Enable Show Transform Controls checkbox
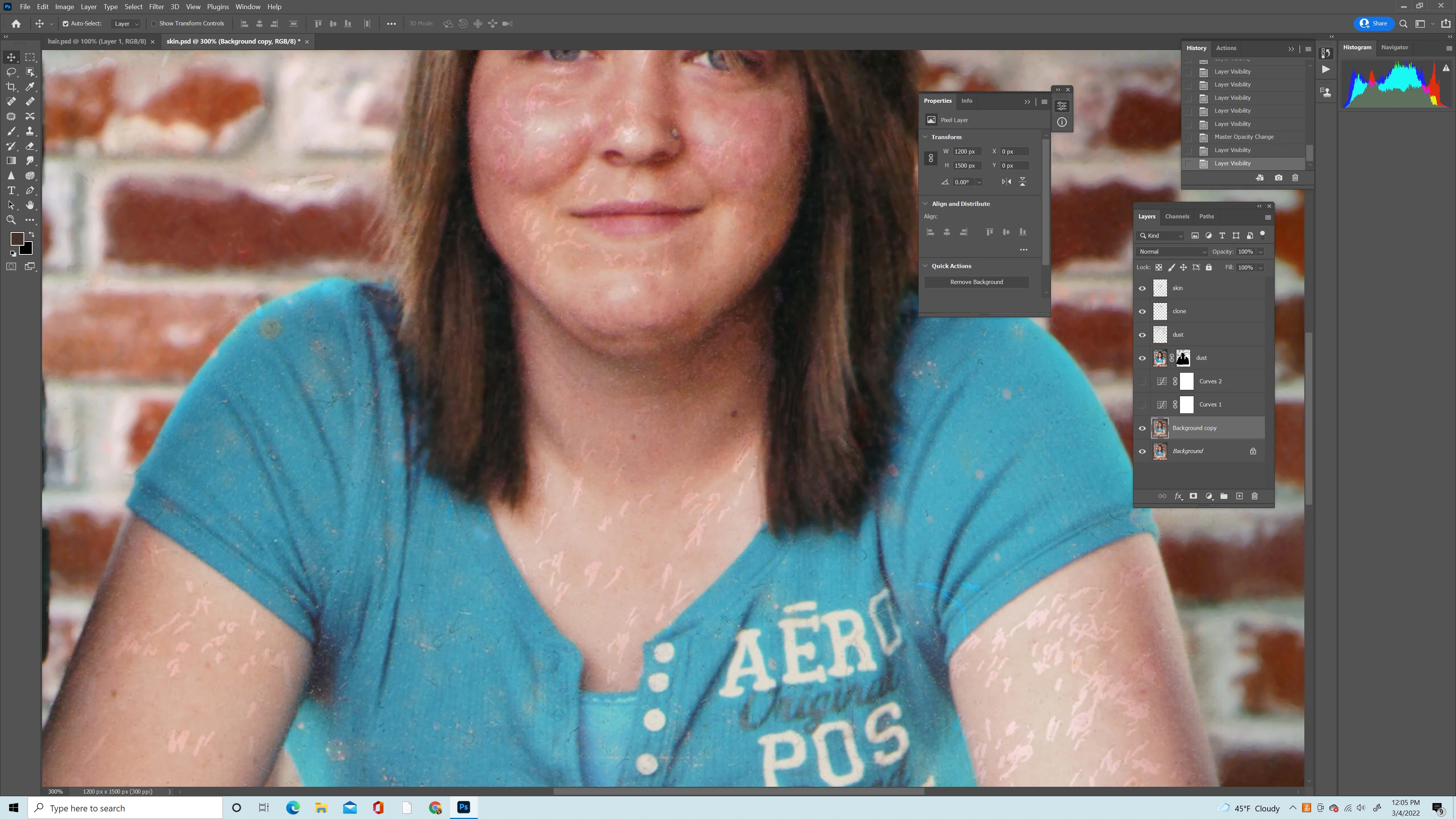Image resolution: width=1456 pixels, height=819 pixels. click(154, 24)
